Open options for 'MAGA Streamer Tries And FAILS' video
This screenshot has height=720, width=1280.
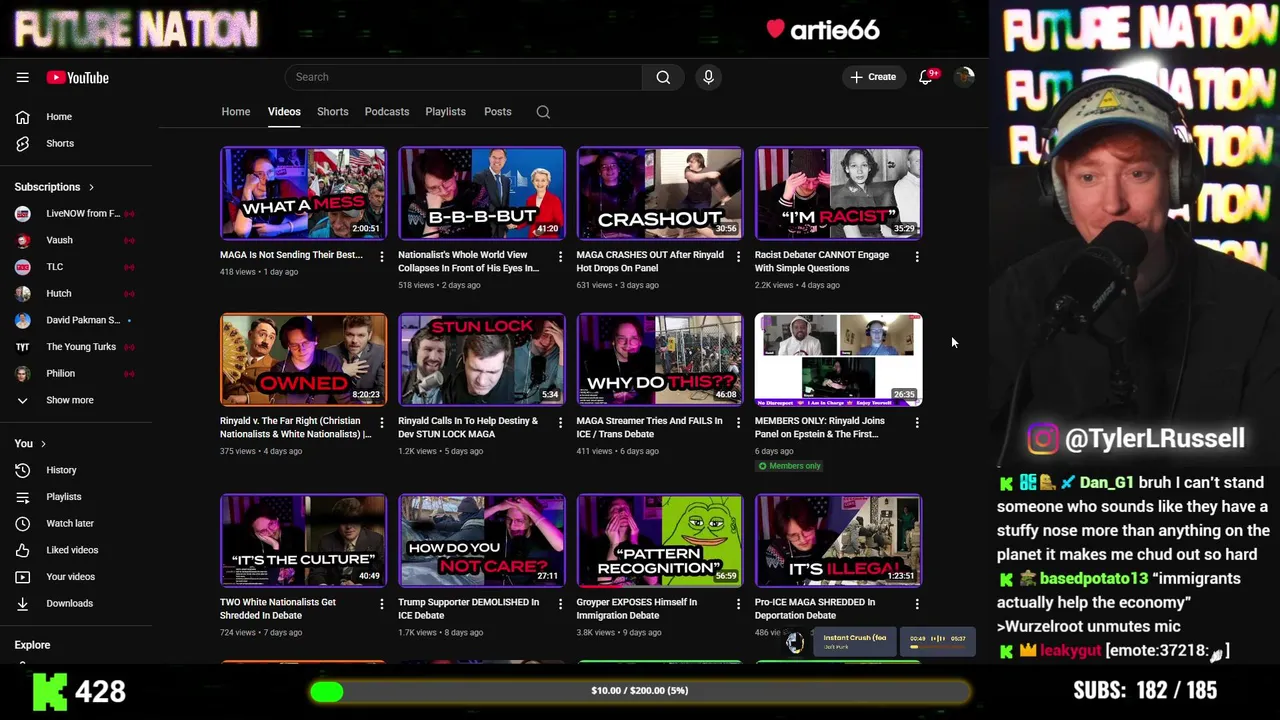pos(738,423)
